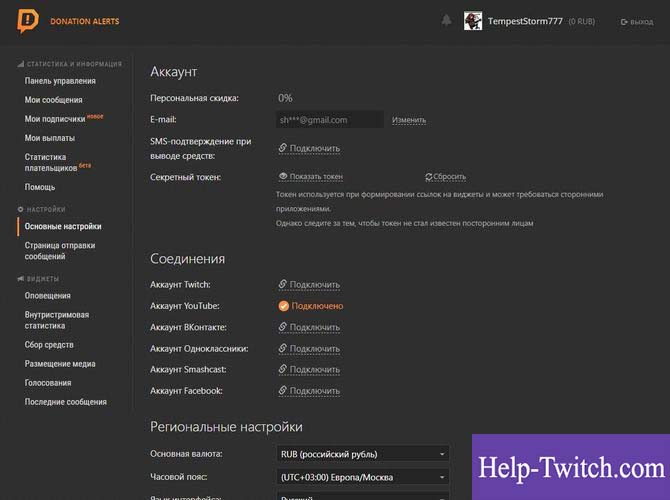This screenshot has height=500, width=670.
Task: Open the Основная валюта dropdown
Action: coord(363,453)
